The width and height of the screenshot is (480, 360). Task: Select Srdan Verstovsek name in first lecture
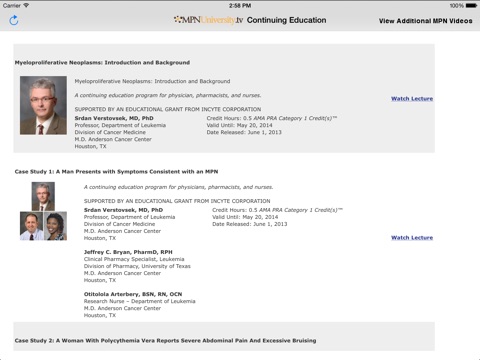click(114, 118)
